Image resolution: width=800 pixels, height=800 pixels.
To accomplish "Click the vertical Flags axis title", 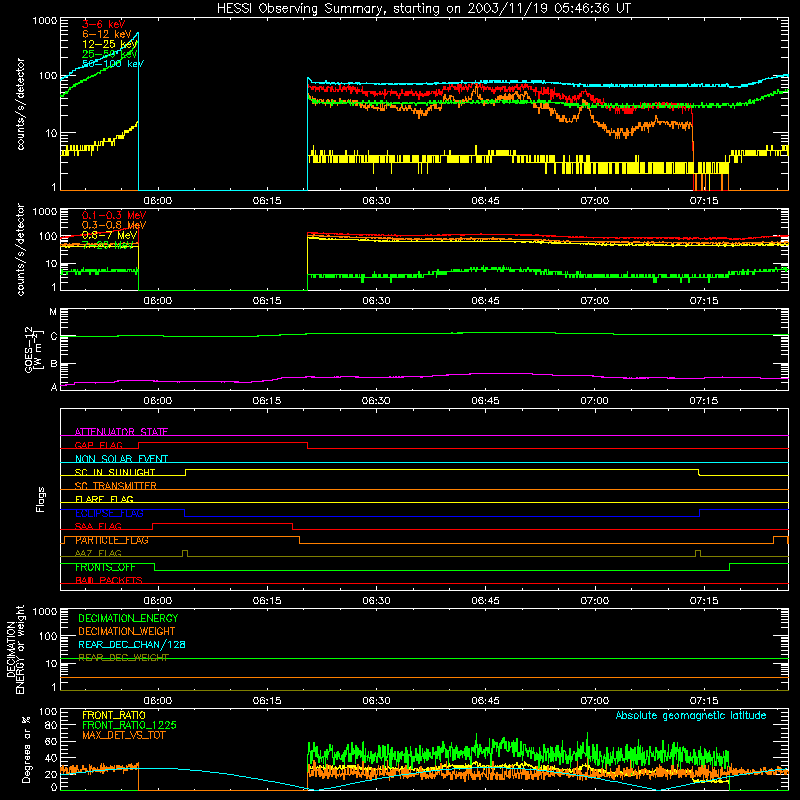I will (x=40, y=499).
